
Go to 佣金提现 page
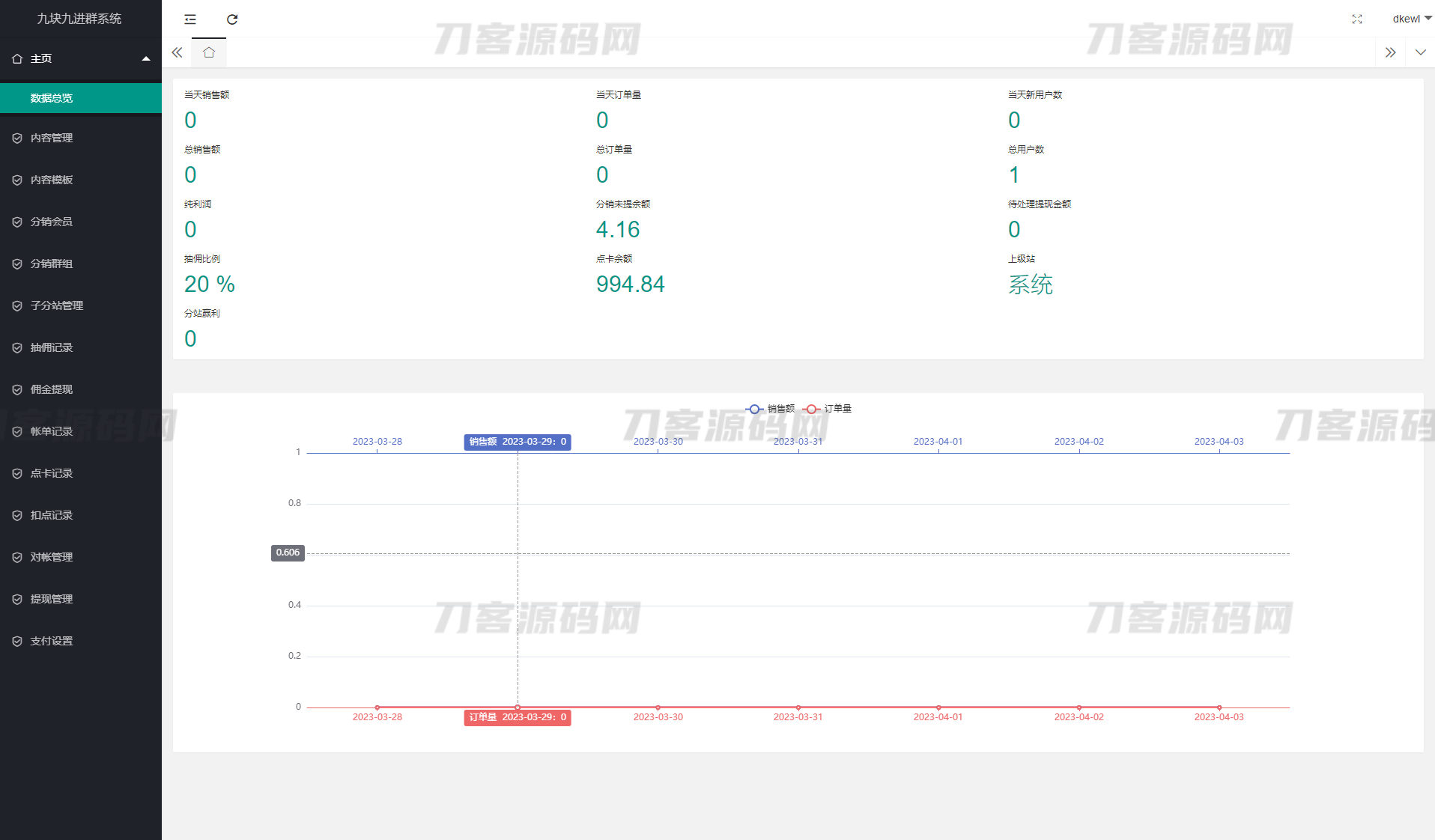coord(52,389)
